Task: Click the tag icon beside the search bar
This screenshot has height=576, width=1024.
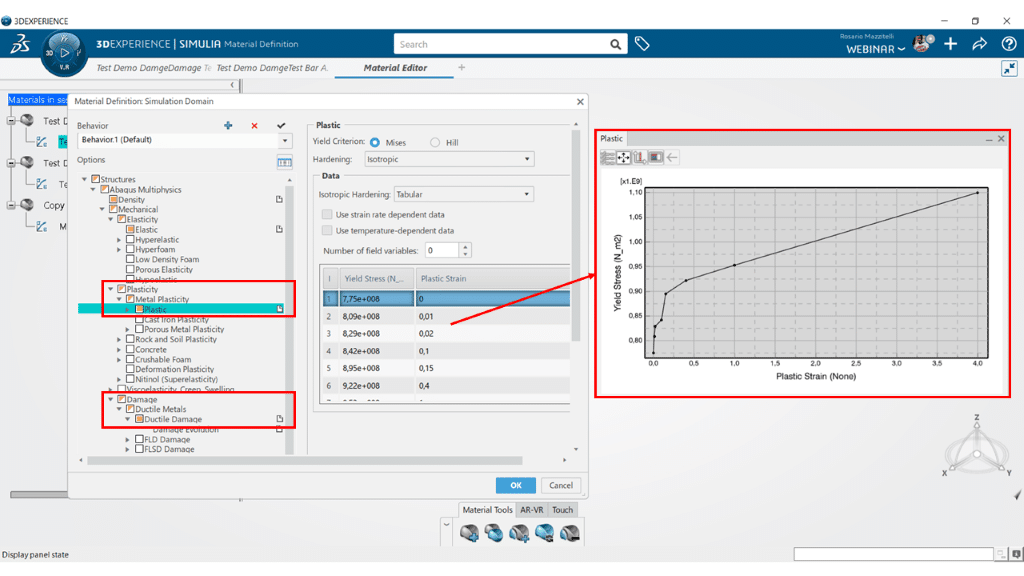Action: point(642,44)
